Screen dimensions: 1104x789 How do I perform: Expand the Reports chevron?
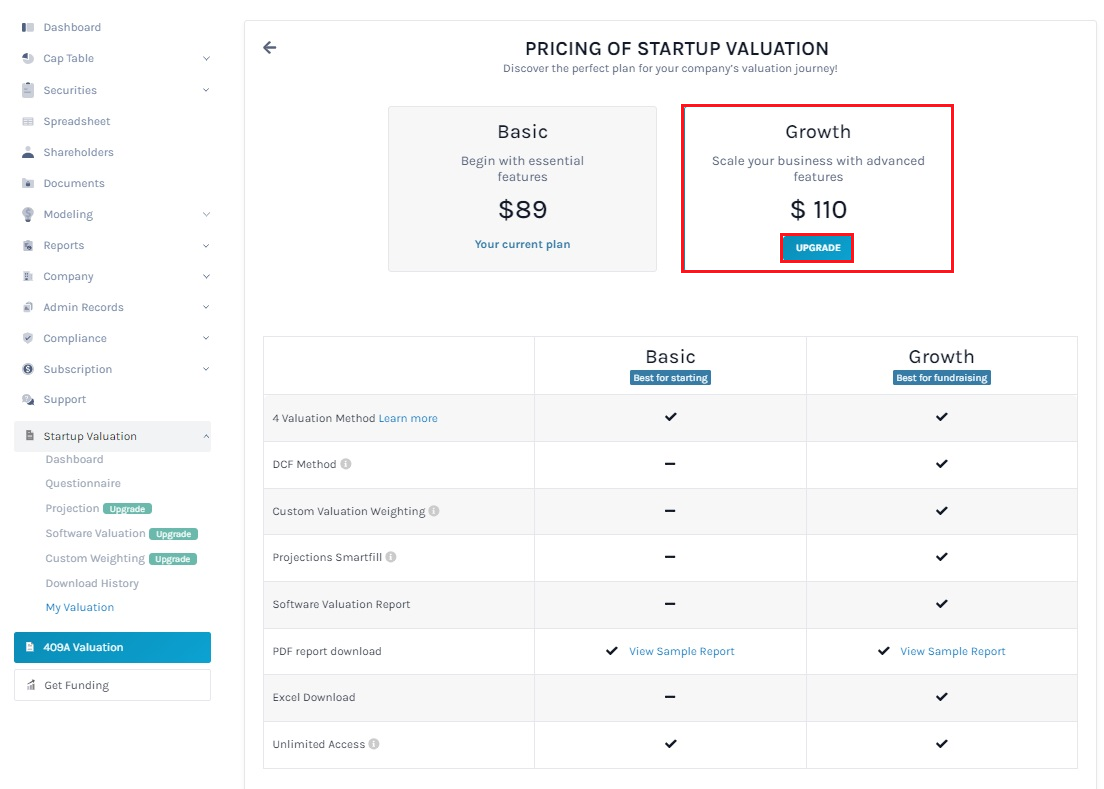pos(206,245)
